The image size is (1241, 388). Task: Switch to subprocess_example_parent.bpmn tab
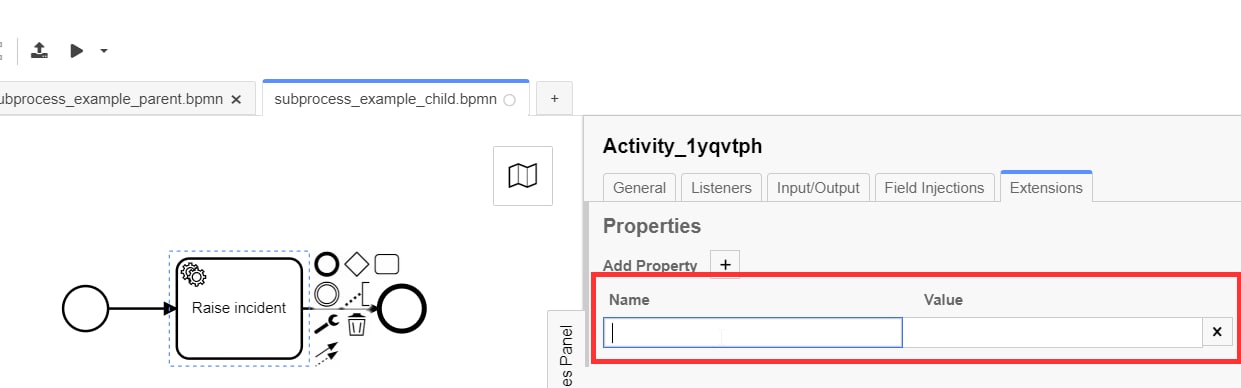click(x=110, y=99)
